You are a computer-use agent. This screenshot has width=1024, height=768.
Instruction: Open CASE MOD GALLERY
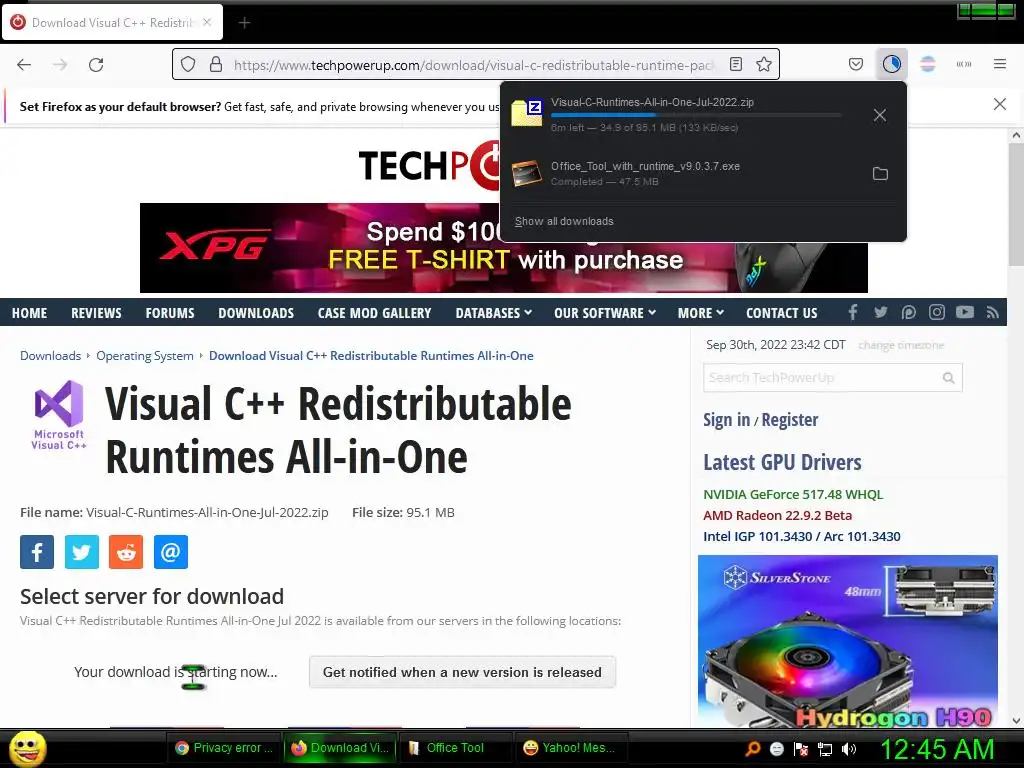coord(374,313)
